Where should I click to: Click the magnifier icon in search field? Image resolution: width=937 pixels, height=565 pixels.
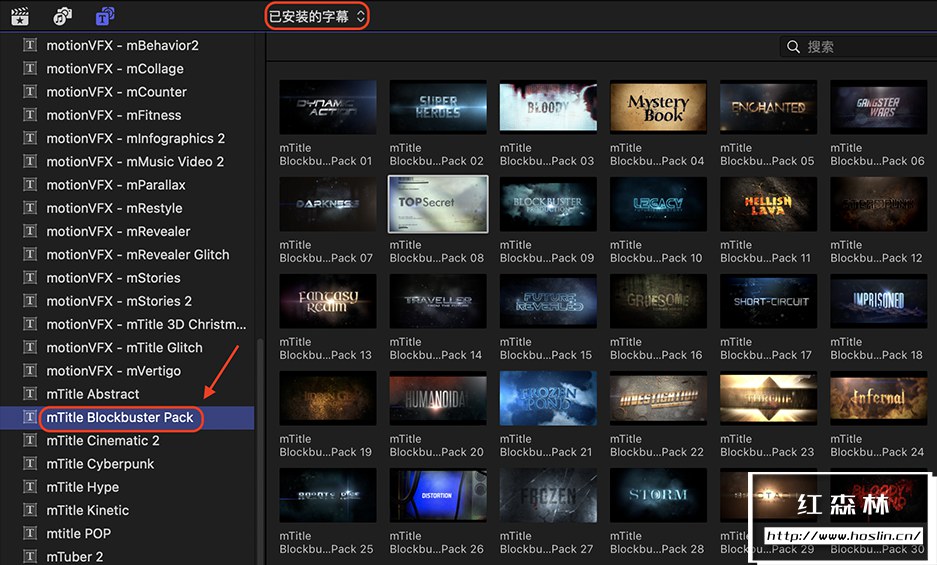tap(793, 47)
